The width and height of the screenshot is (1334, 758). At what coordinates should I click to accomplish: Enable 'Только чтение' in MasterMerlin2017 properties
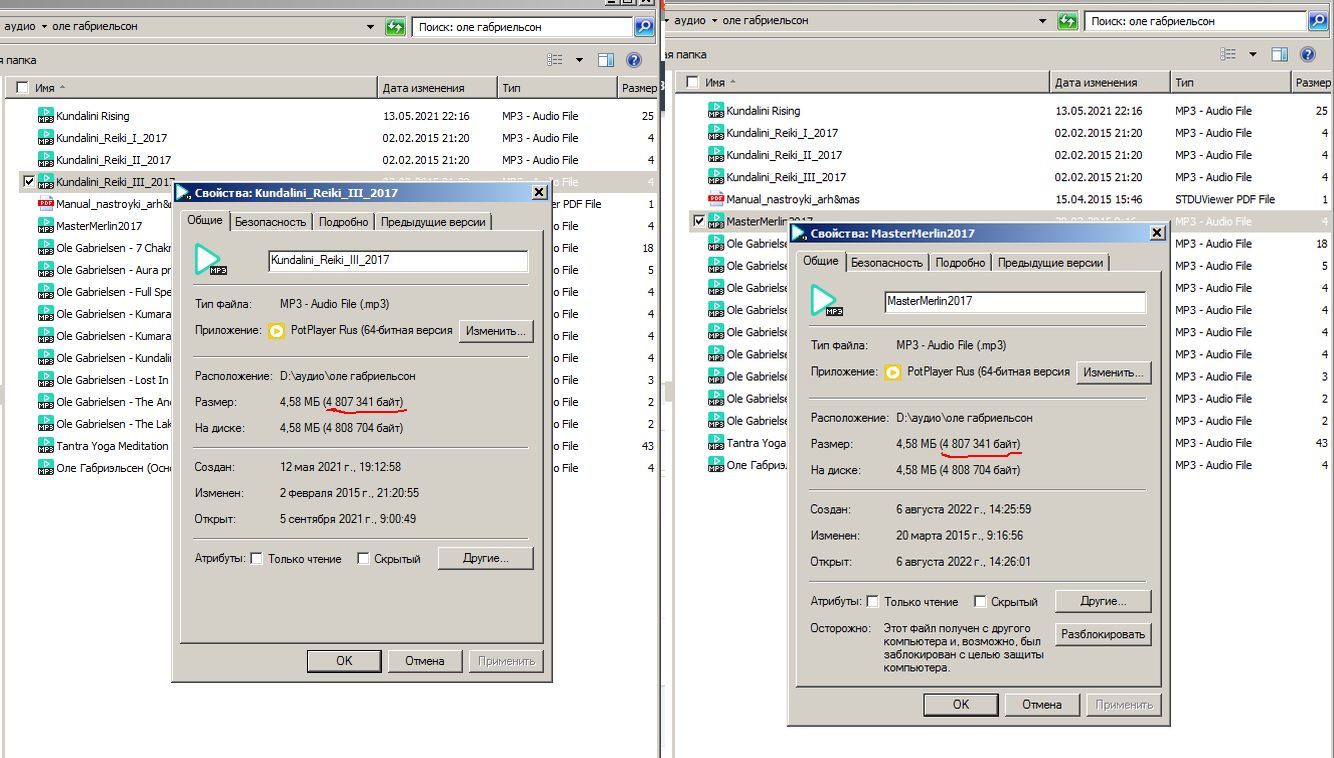tap(873, 602)
